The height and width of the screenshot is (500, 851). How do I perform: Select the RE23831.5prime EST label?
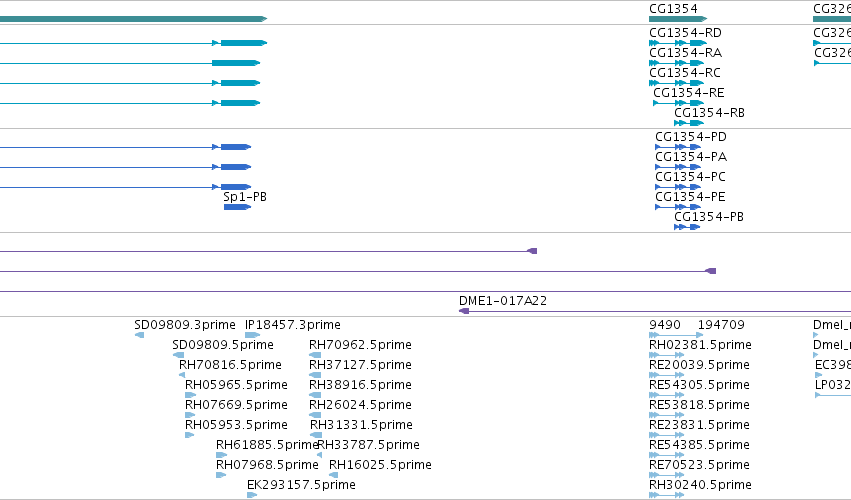click(700, 425)
